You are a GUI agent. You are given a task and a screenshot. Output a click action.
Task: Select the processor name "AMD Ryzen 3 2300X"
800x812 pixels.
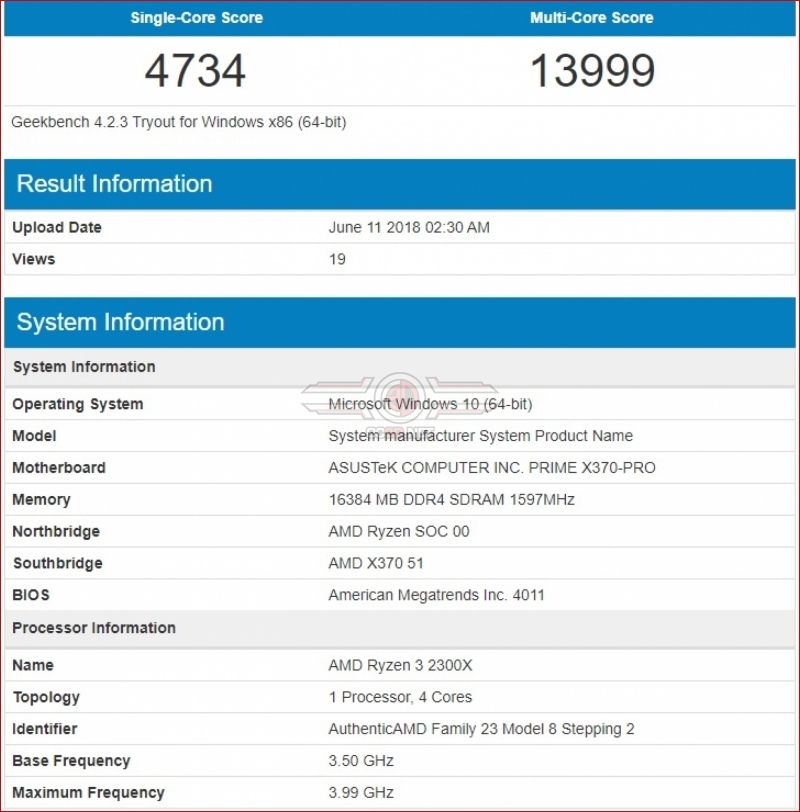400,665
